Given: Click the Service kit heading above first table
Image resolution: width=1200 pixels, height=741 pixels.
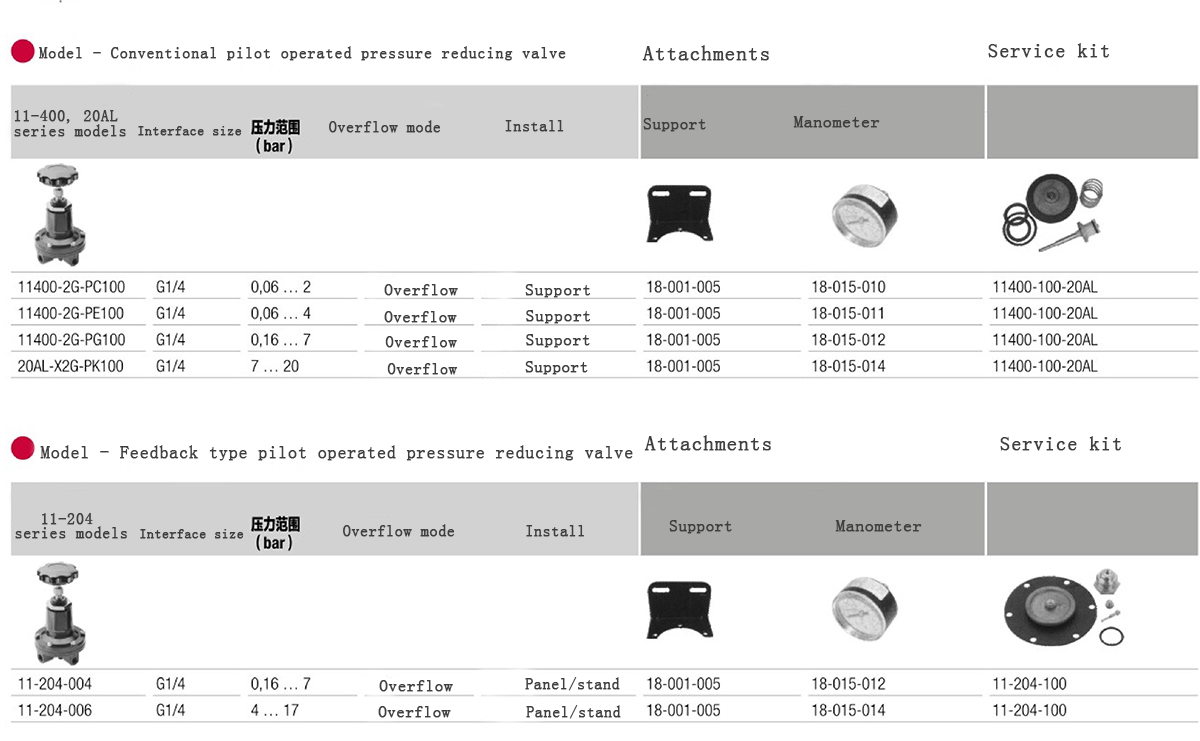Looking at the screenshot, I should point(1048,51).
